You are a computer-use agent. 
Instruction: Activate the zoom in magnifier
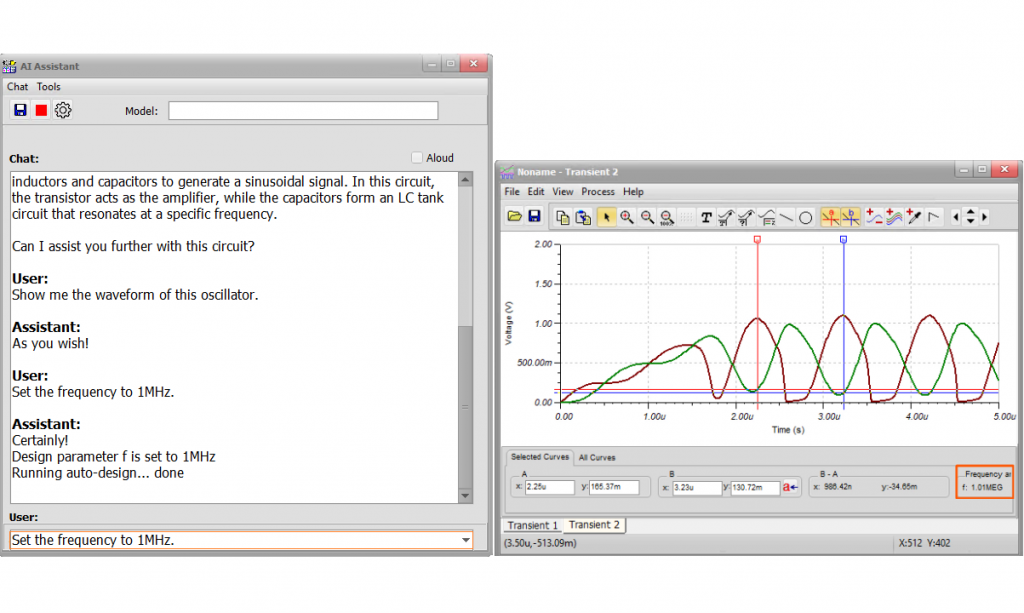point(626,217)
